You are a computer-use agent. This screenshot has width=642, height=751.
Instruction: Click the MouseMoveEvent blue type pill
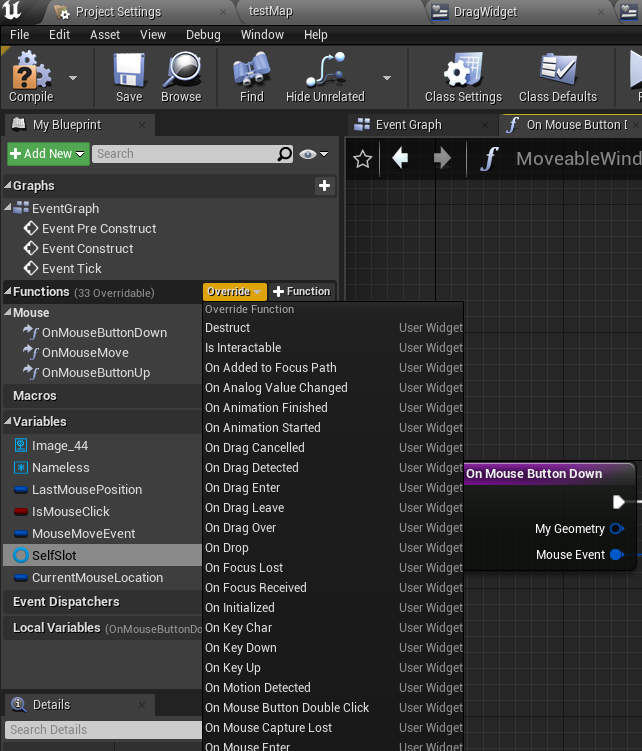[21, 534]
